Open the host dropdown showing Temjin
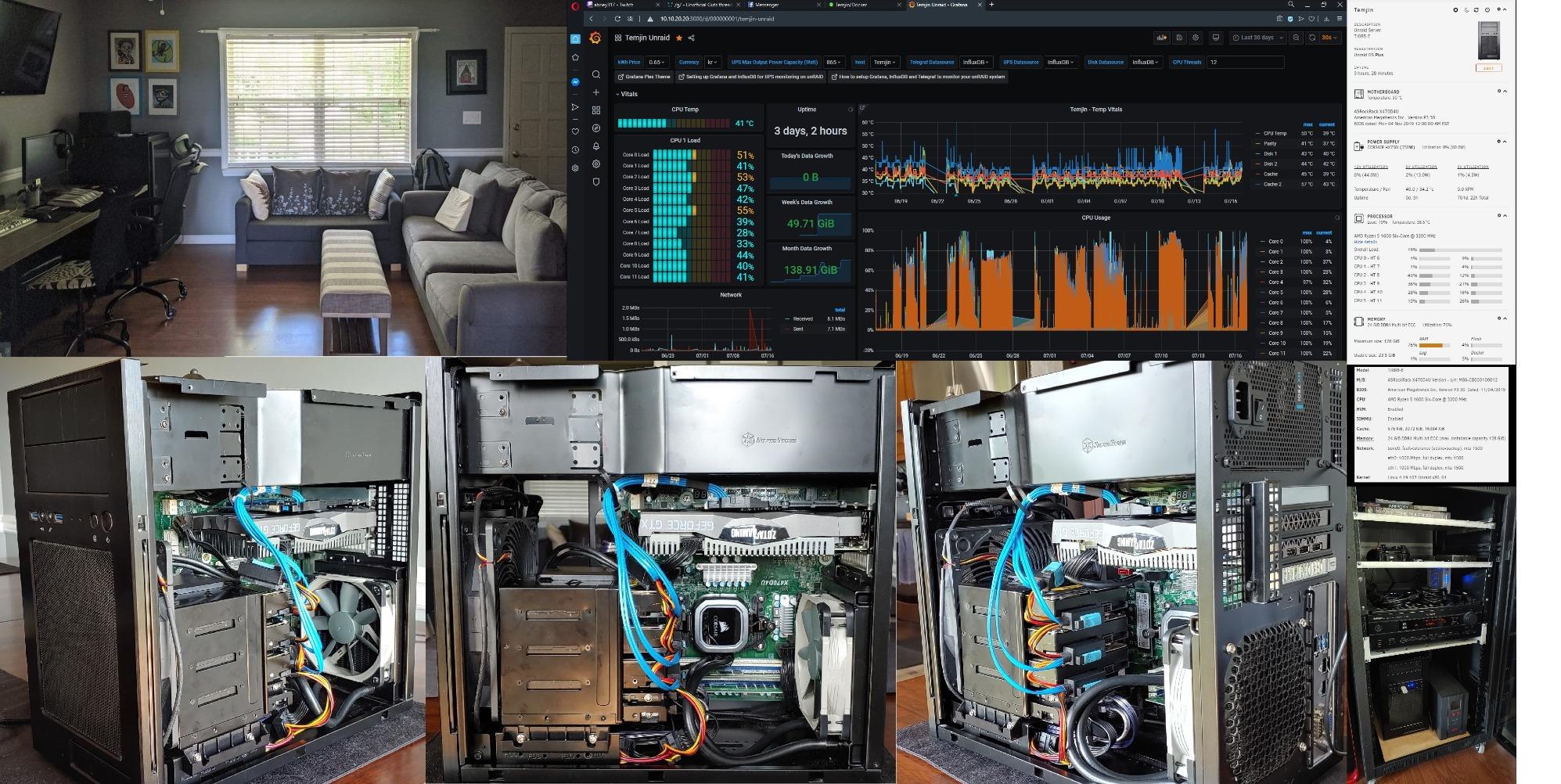This screenshot has height=784, width=1561. click(x=883, y=62)
